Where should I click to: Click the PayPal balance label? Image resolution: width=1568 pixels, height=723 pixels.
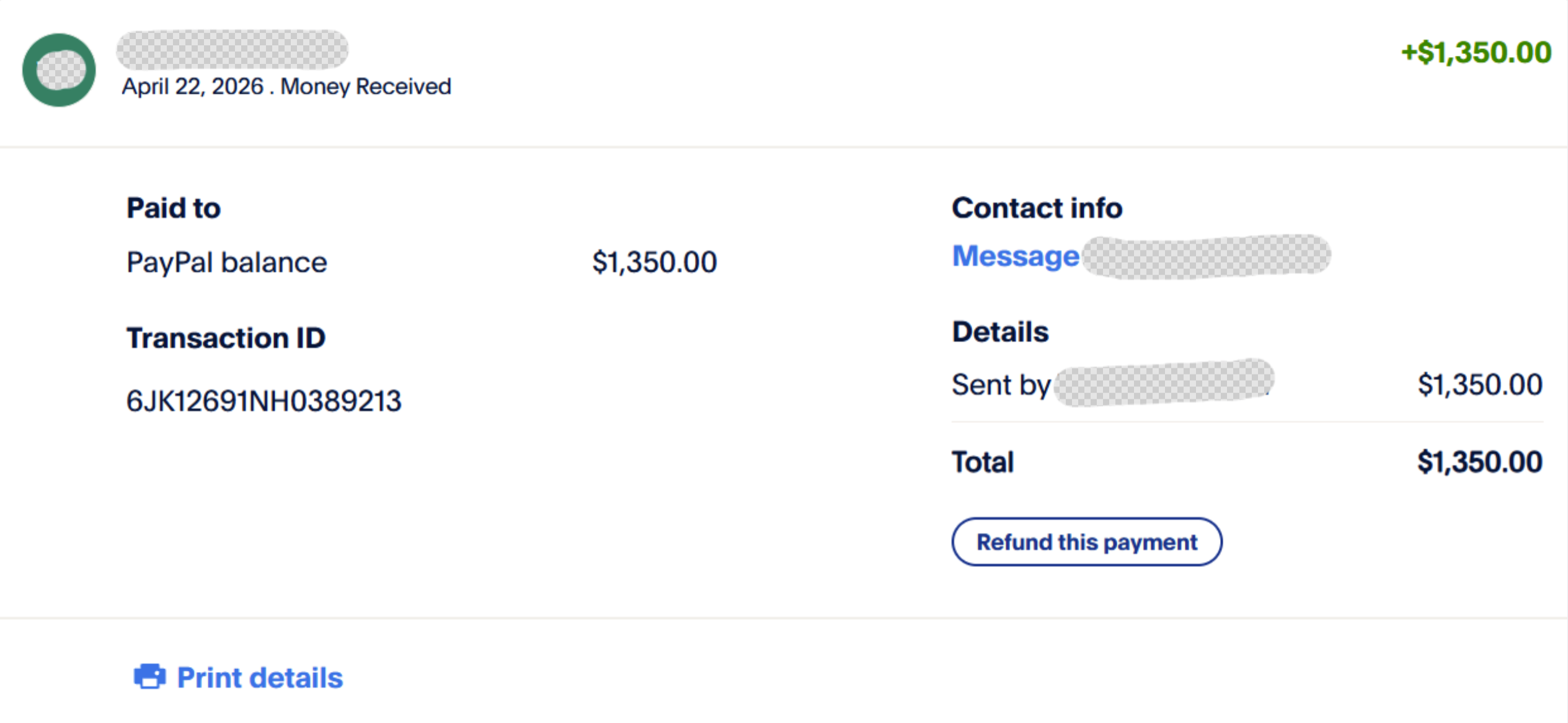pyautogui.click(x=226, y=262)
